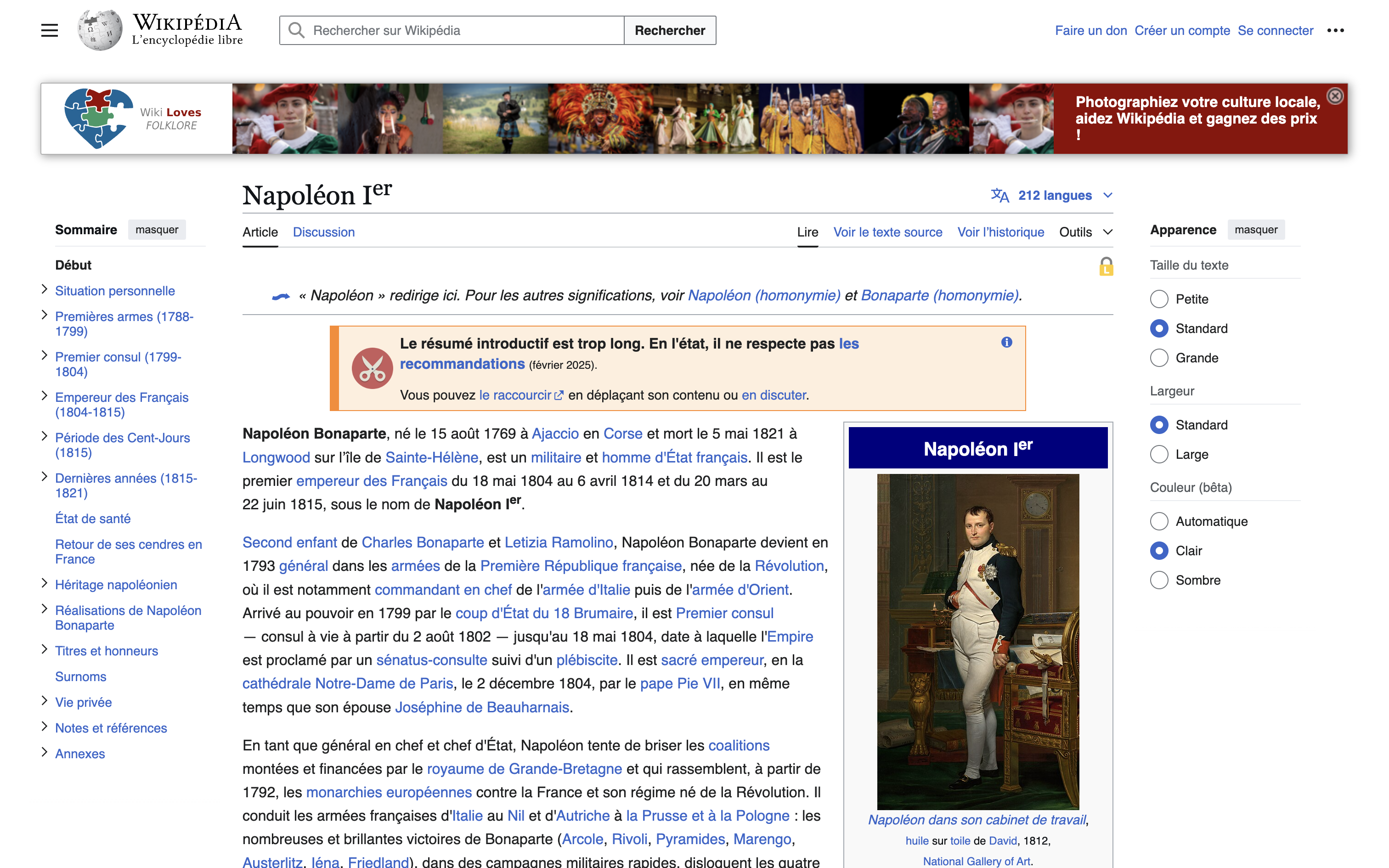Screen dimensions: 1389x868
Task: Open the hamburger main menu
Action: [49, 30]
